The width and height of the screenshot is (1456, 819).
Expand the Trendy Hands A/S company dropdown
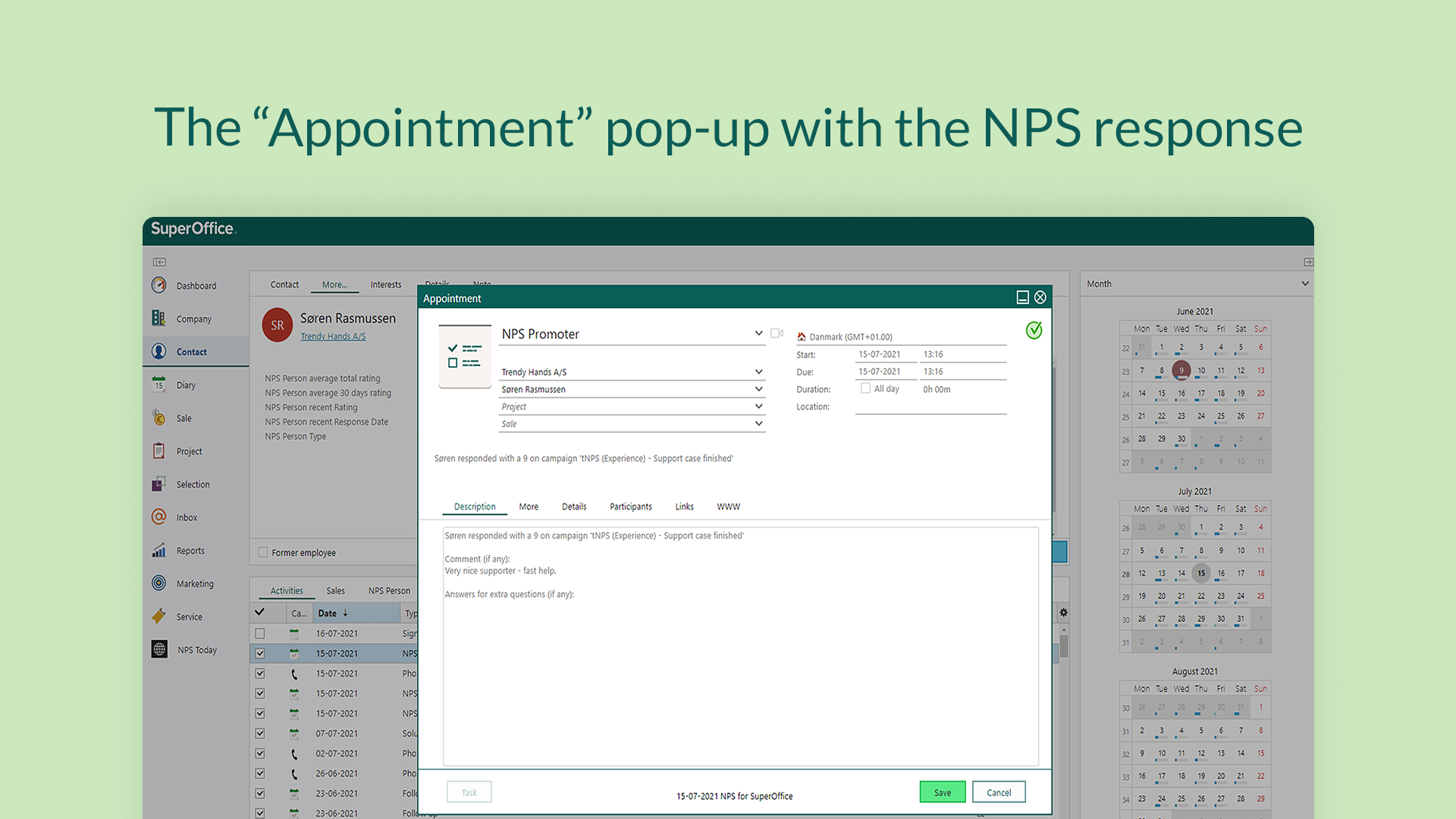click(x=758, y=372)
